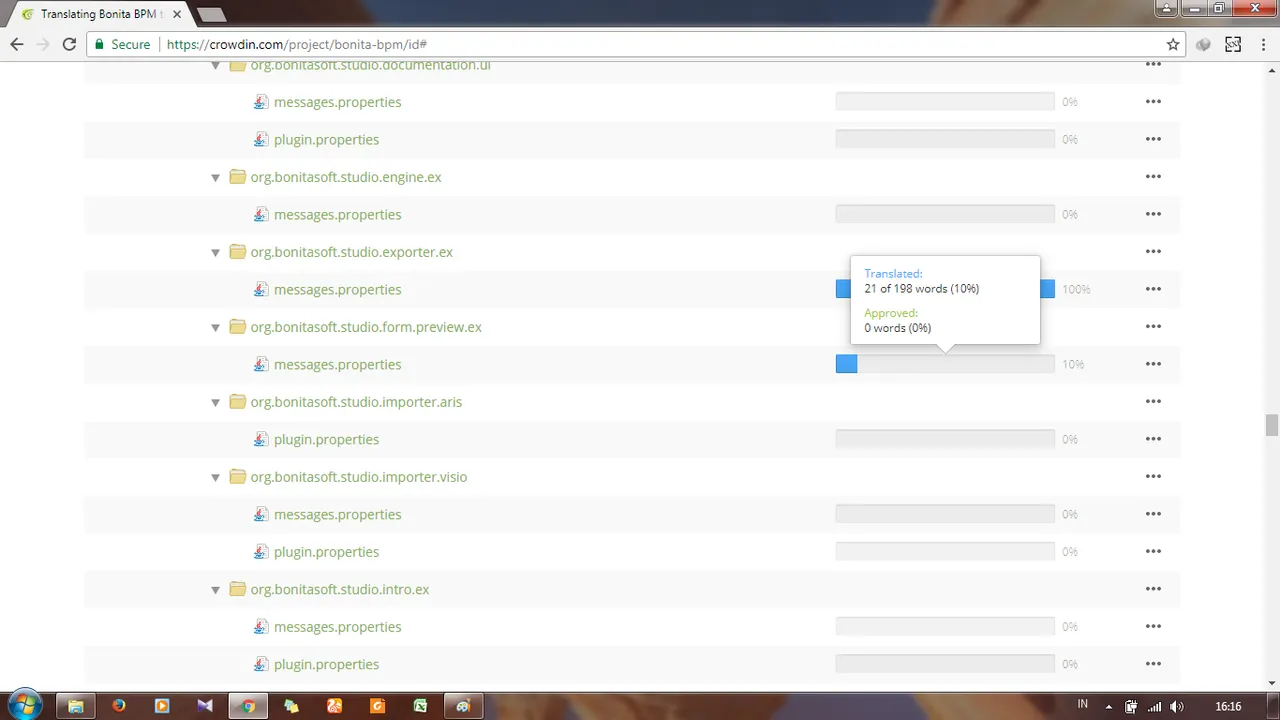Collapse the org.bonitasoft.studio.importer.visio folder
1280x720 pixels.
[215, 478]
